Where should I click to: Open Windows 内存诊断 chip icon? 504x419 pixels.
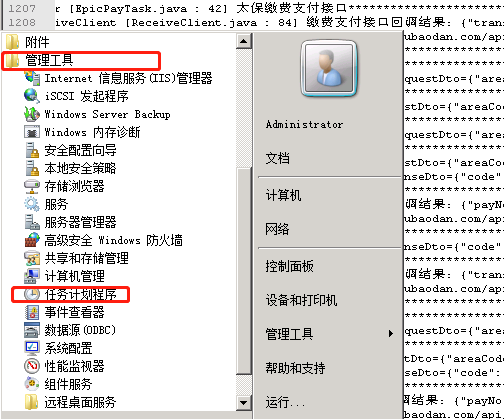point(32,132)
